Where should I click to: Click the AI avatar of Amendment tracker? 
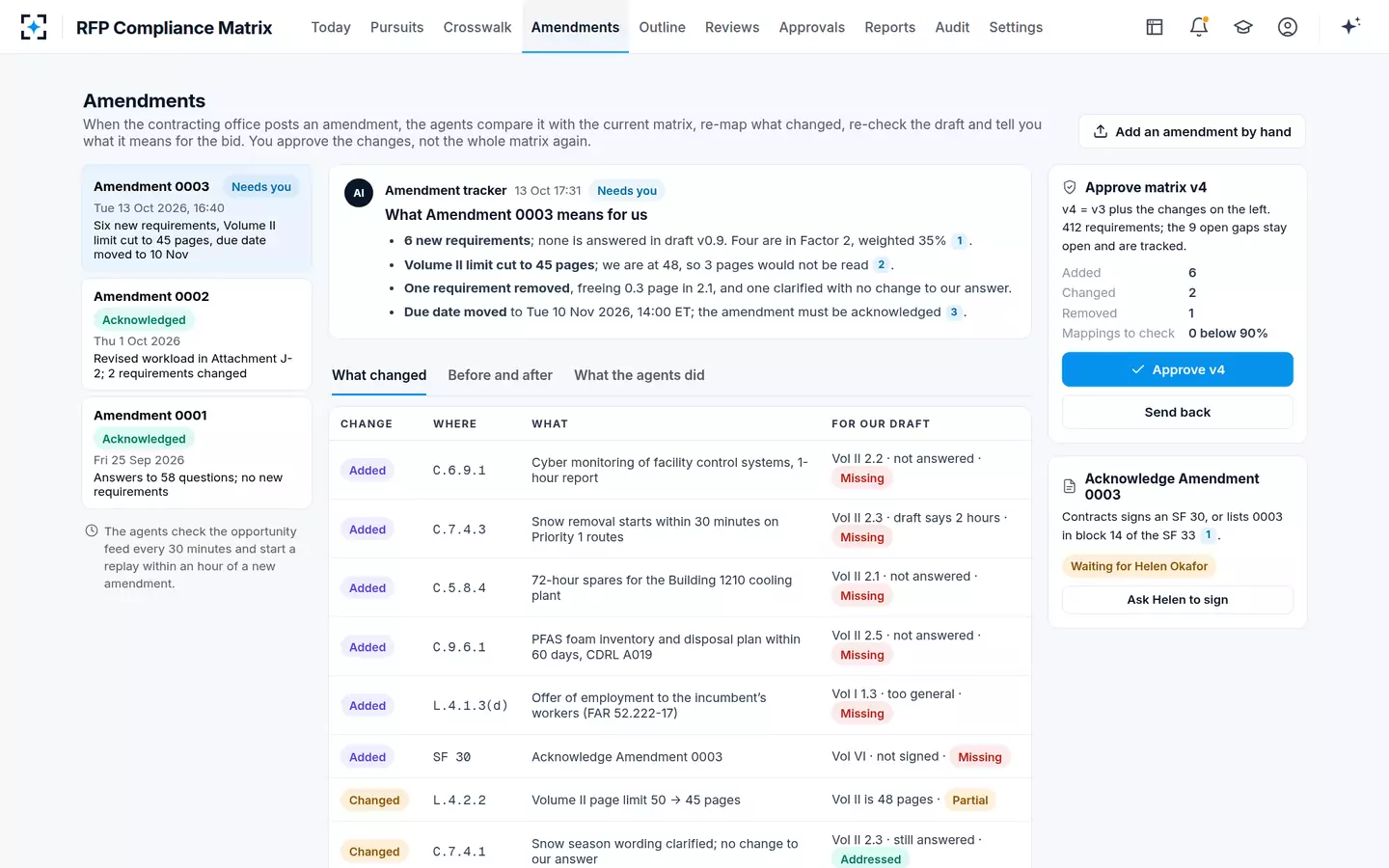(359, 193)
